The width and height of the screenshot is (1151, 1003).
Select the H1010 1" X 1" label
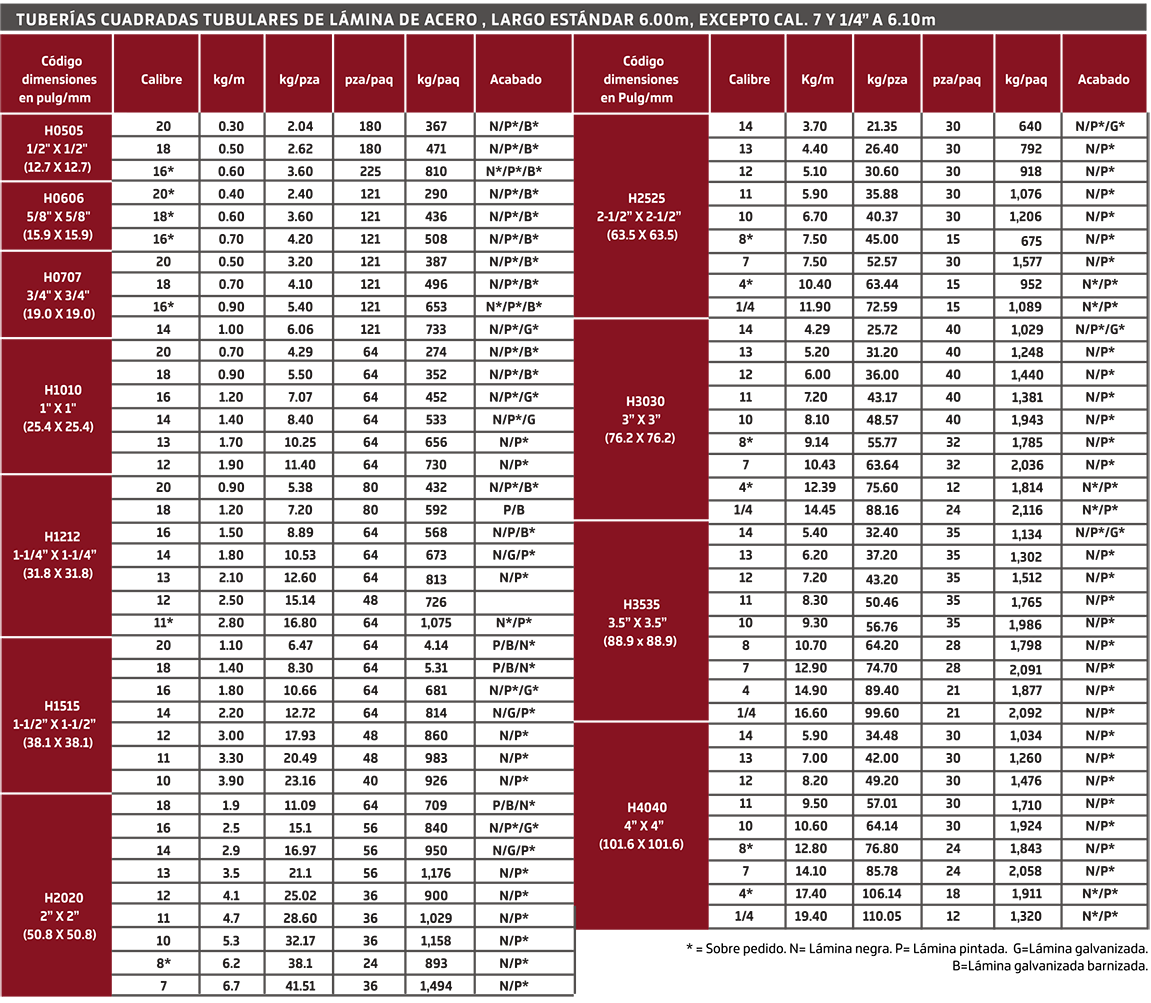tap(58, 408)
